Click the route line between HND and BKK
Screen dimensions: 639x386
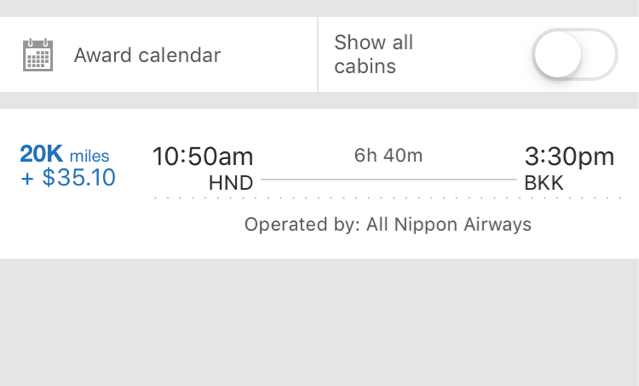pos(389,179)
